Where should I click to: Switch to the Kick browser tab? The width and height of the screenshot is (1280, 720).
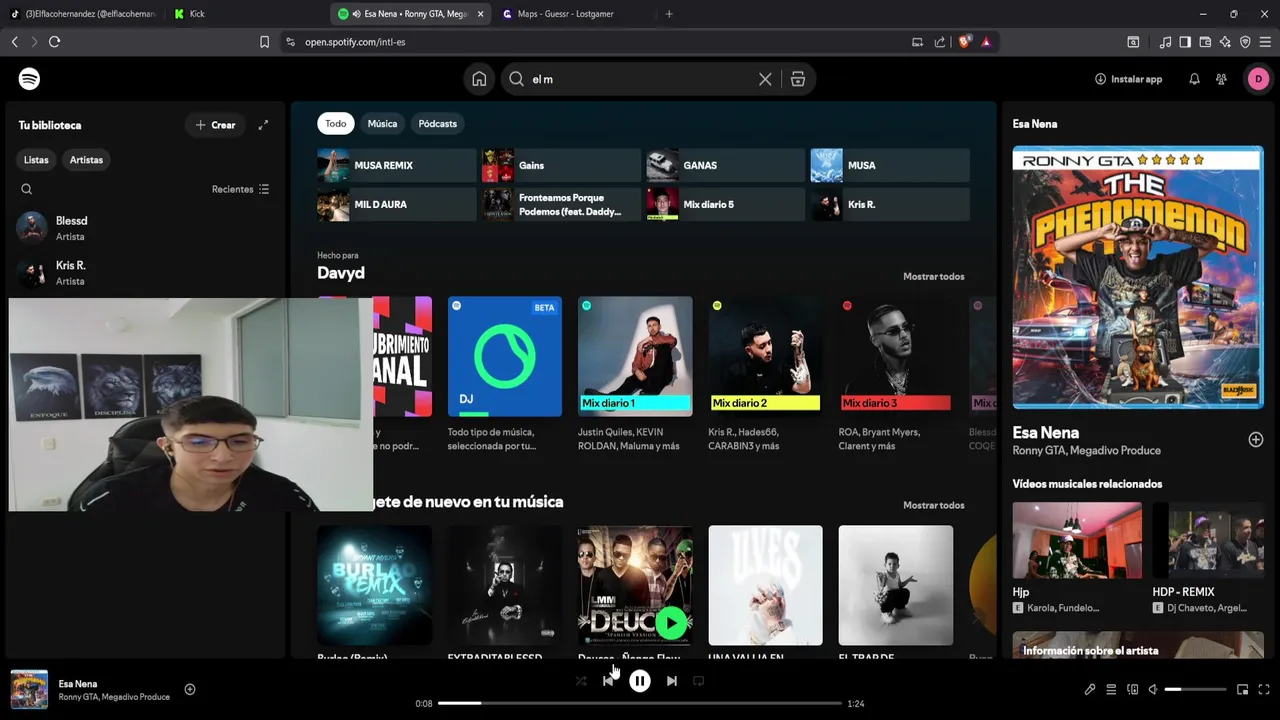(x=245, y=14)
